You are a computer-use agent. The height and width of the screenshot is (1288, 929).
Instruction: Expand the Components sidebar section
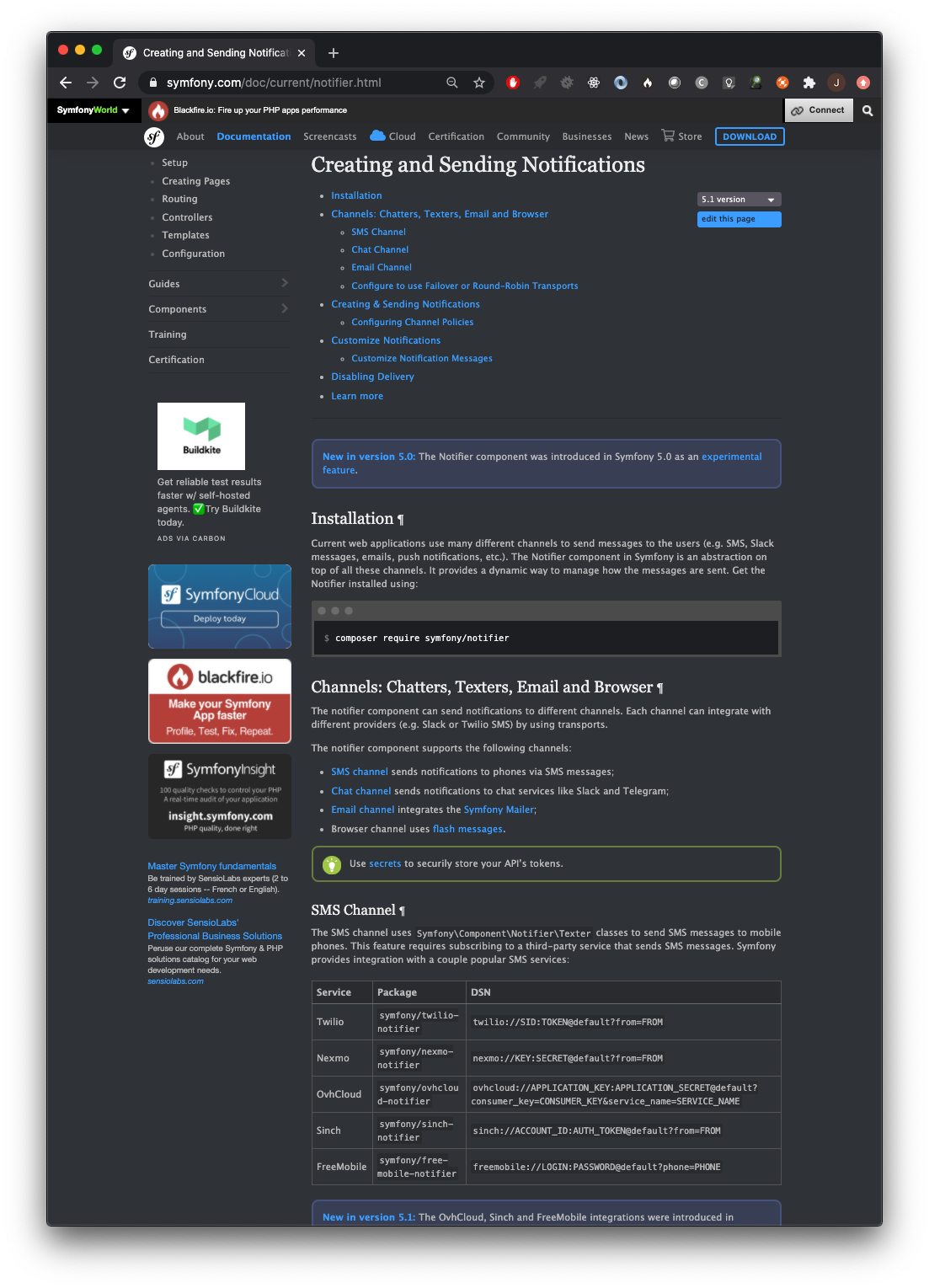tap(219, 309)
